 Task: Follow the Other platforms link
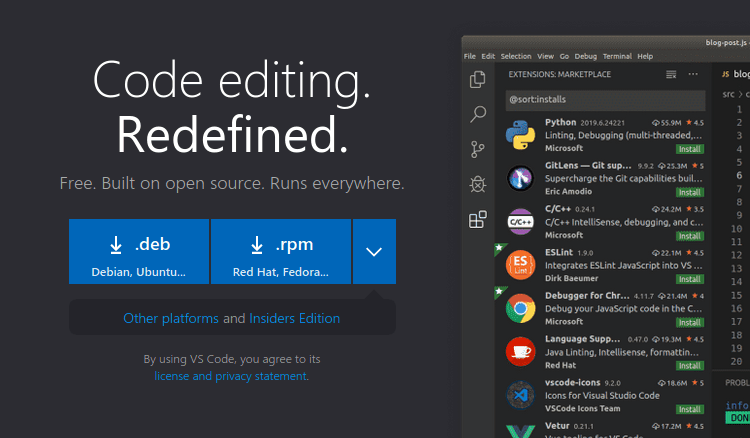pos(171,318)
